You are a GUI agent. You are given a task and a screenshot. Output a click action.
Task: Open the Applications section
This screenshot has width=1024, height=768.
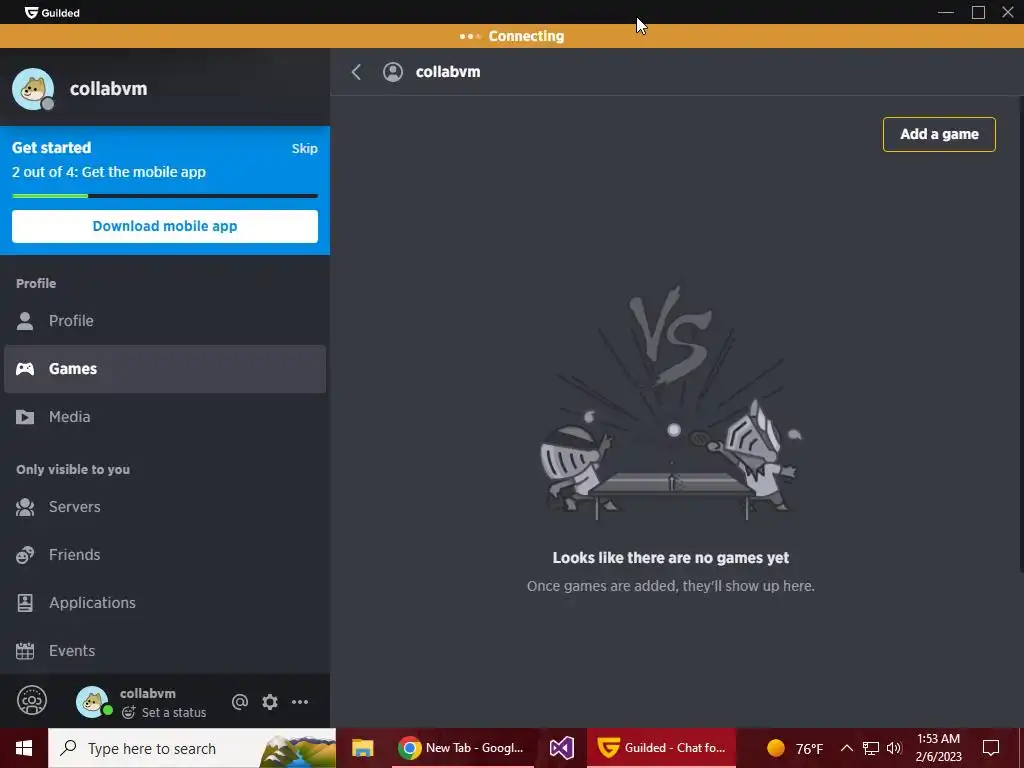pos(165,603)
